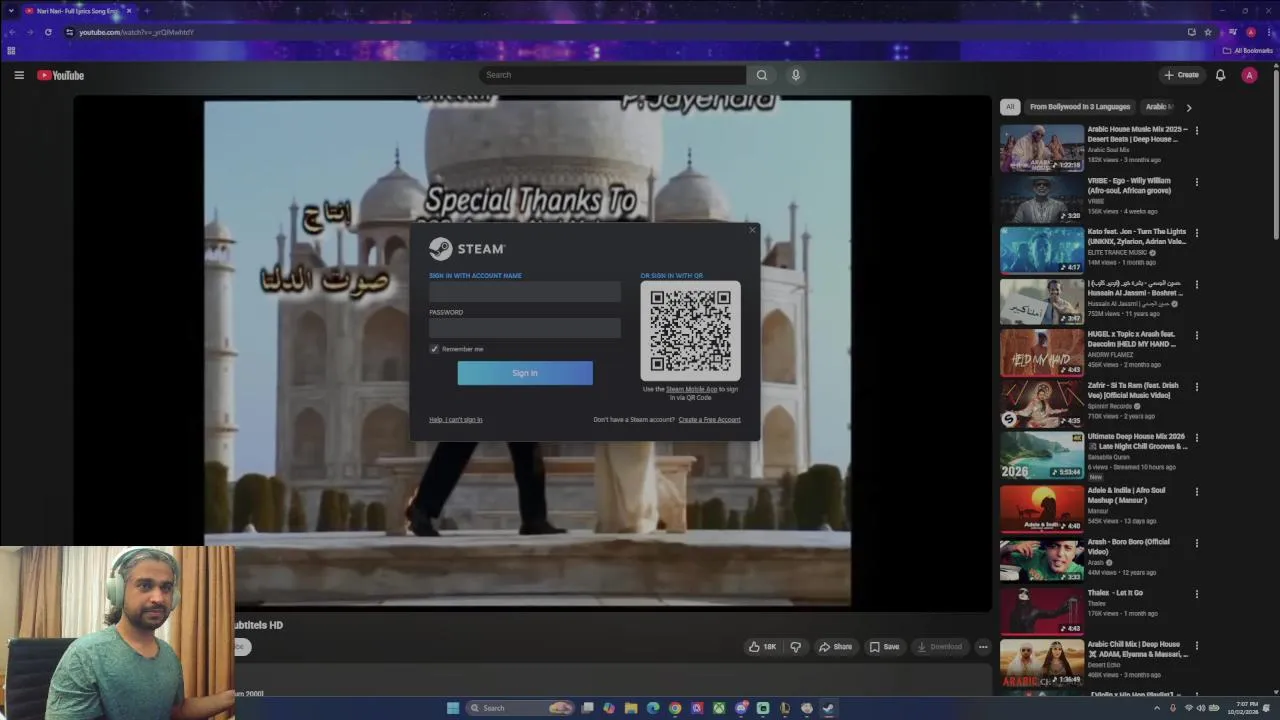This screenshot has width=1280, height=720.
Task: Open Ultimate Deep House Mix 2026 thumbnail
Action: (x=1042, y=456)
